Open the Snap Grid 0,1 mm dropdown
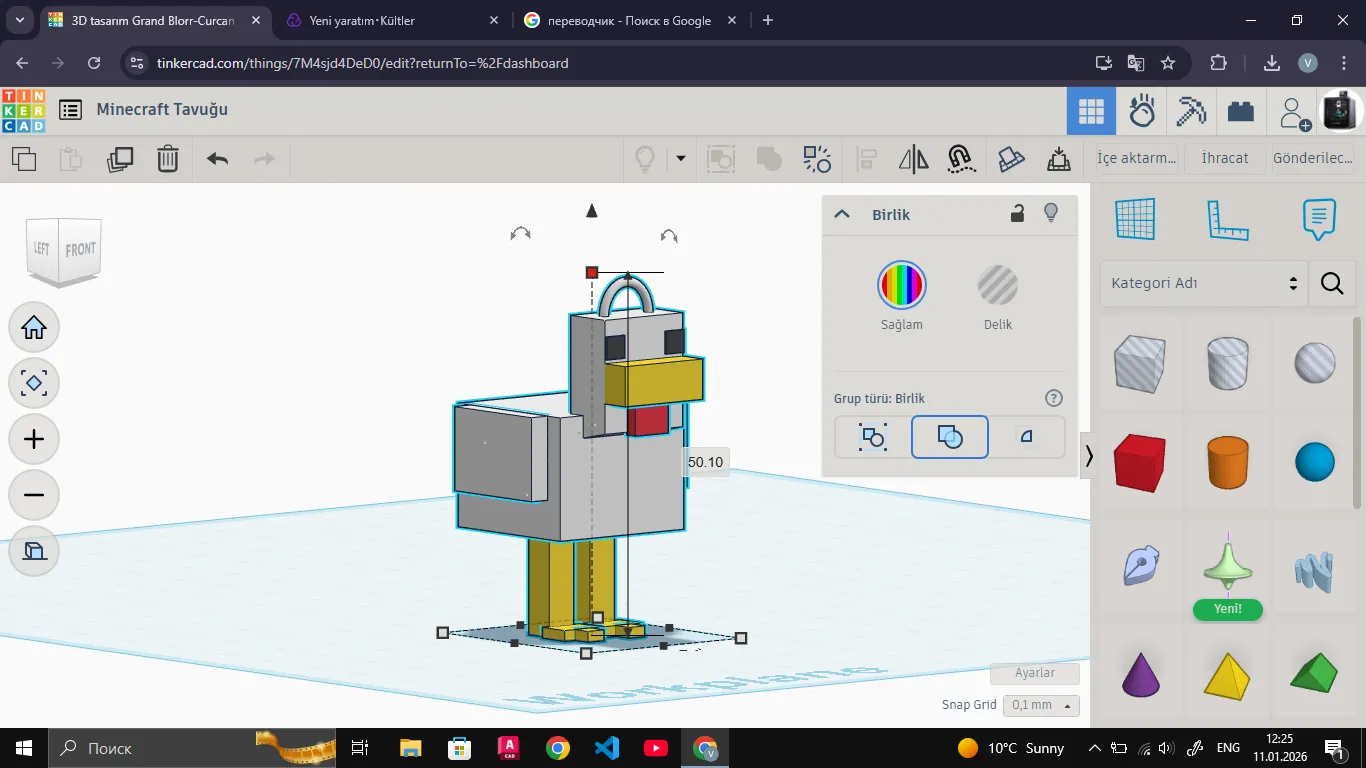 coord(1042,705)
